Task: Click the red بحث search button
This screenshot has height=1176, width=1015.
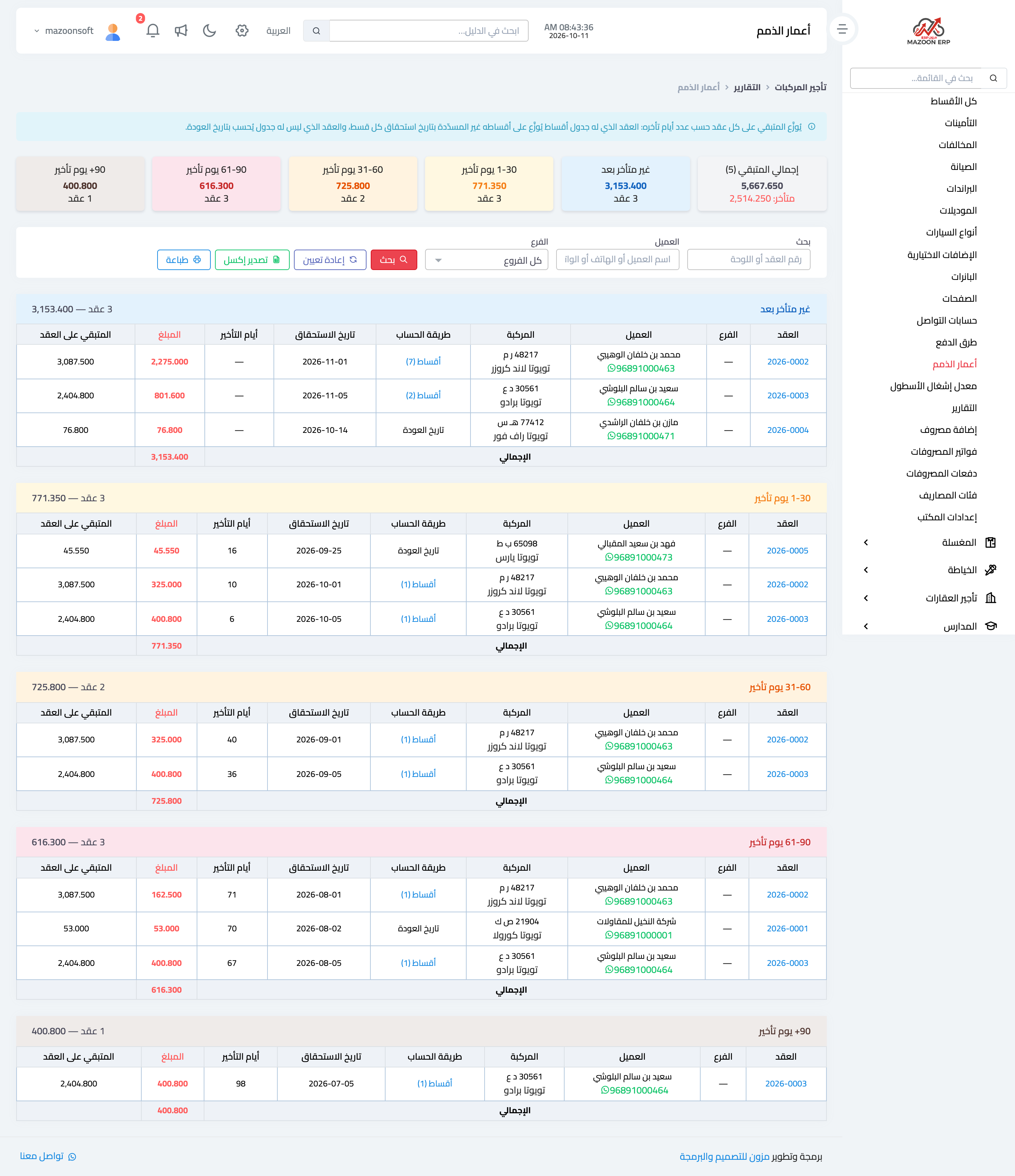Action: coord(394,260)
